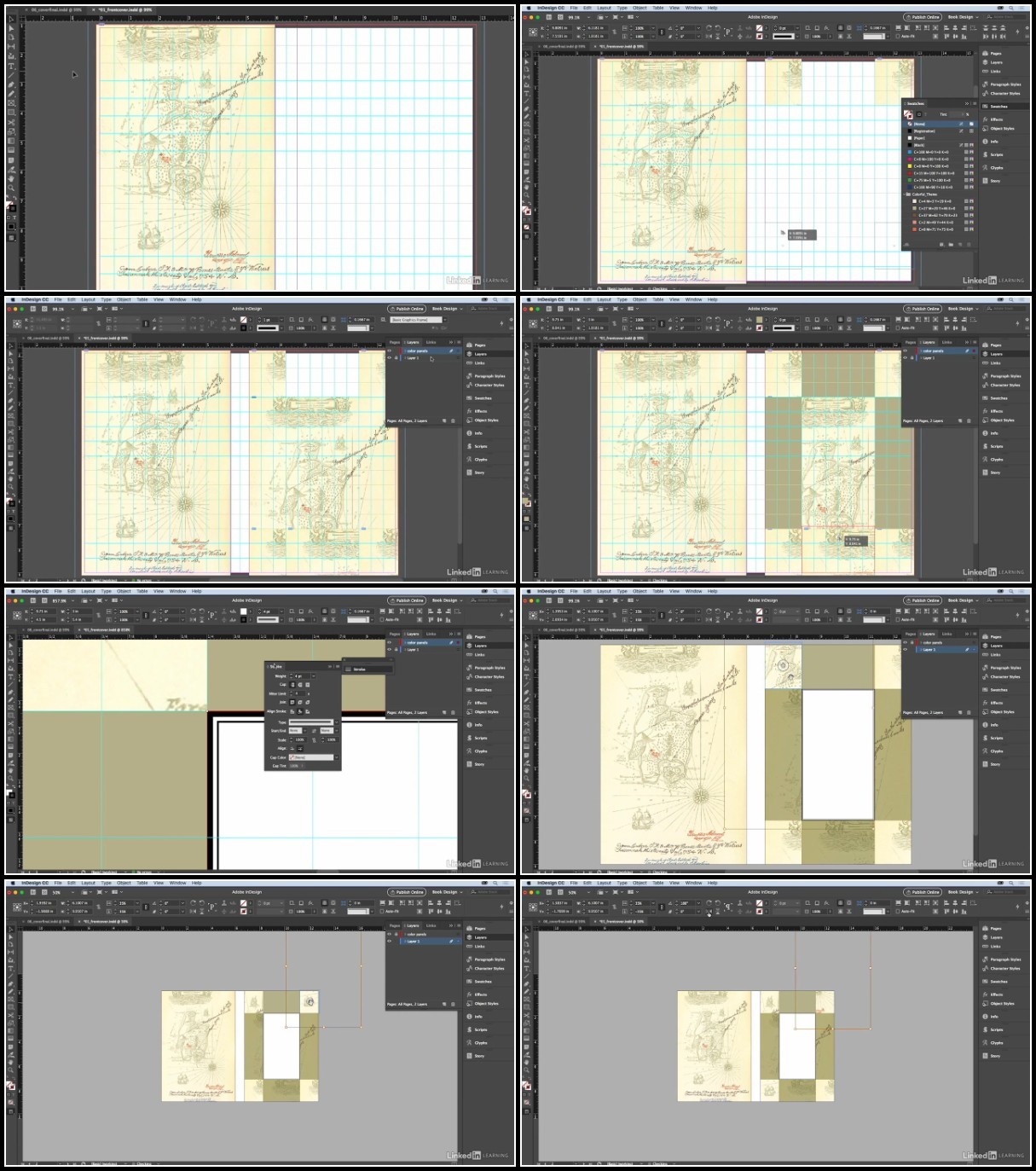This screenshot has height=1171, width=1036.
Task: Hide Layer 1 in second-row left screenshot
Action: 390,358
